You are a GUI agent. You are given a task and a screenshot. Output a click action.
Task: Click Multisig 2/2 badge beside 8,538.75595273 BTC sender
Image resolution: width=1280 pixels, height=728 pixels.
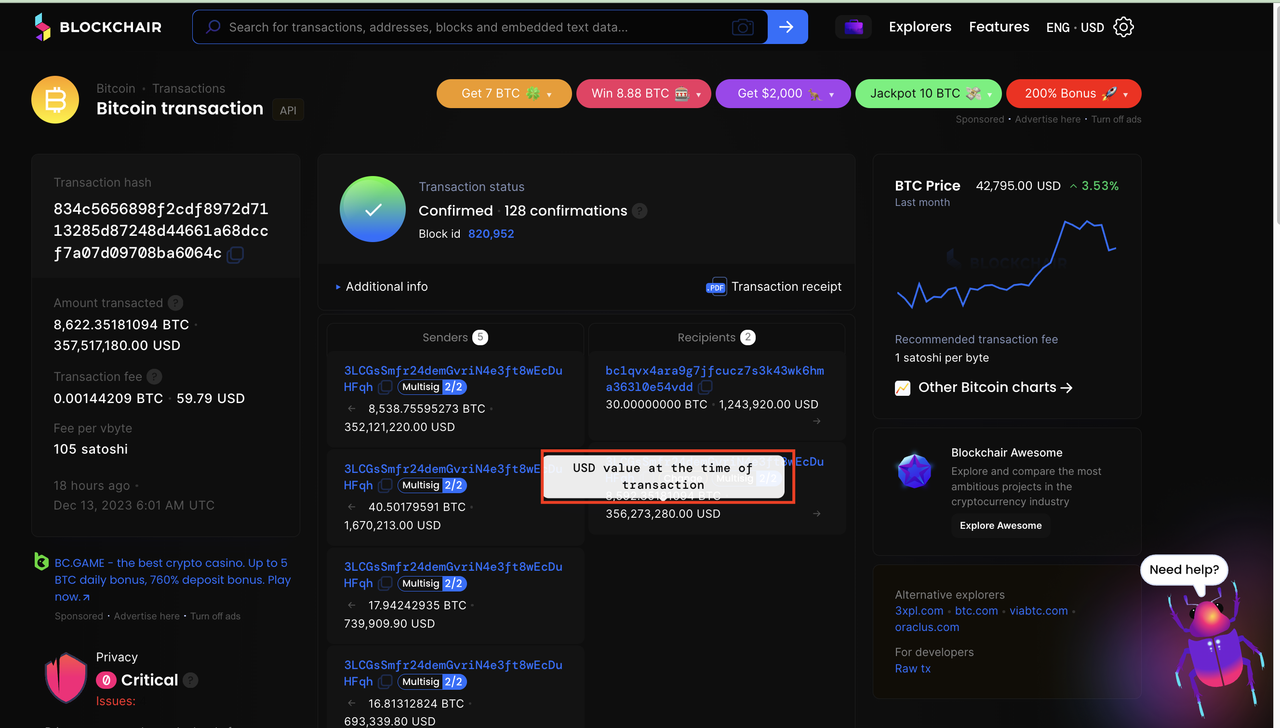pyautogui.click(x=432, y=387)
